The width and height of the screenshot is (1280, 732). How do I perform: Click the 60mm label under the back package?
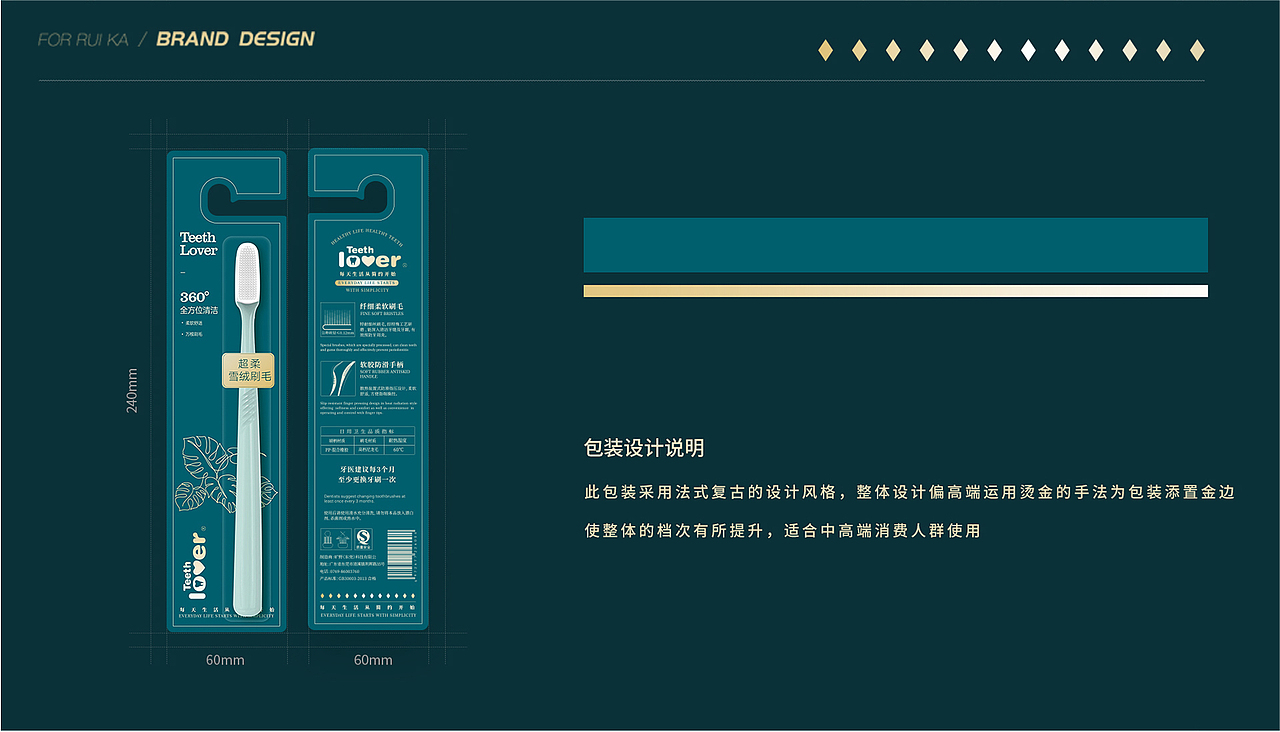pos(373,660)
